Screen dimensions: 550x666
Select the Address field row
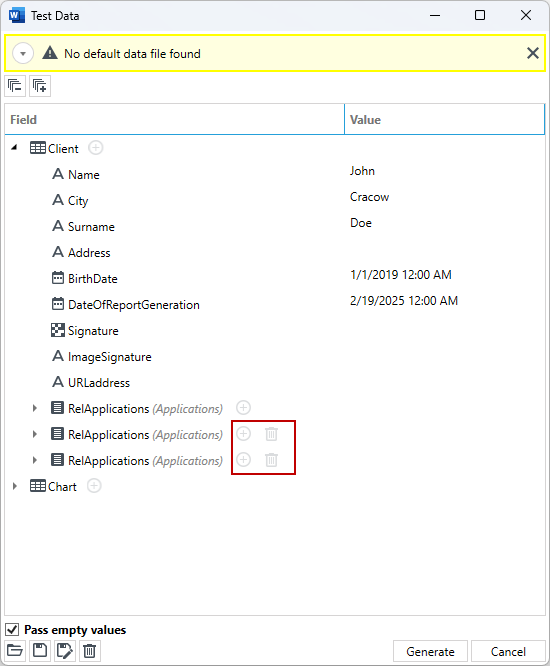(275, 252)
